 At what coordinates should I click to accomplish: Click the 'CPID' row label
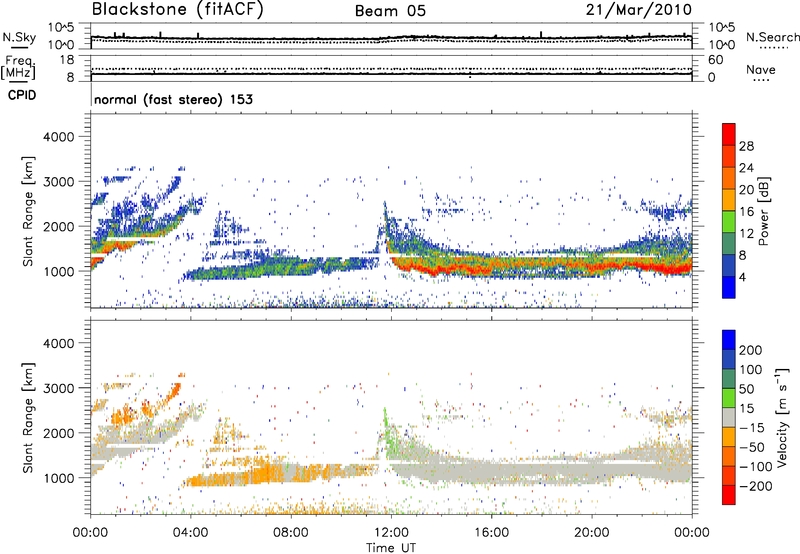[x=22, y=95]
